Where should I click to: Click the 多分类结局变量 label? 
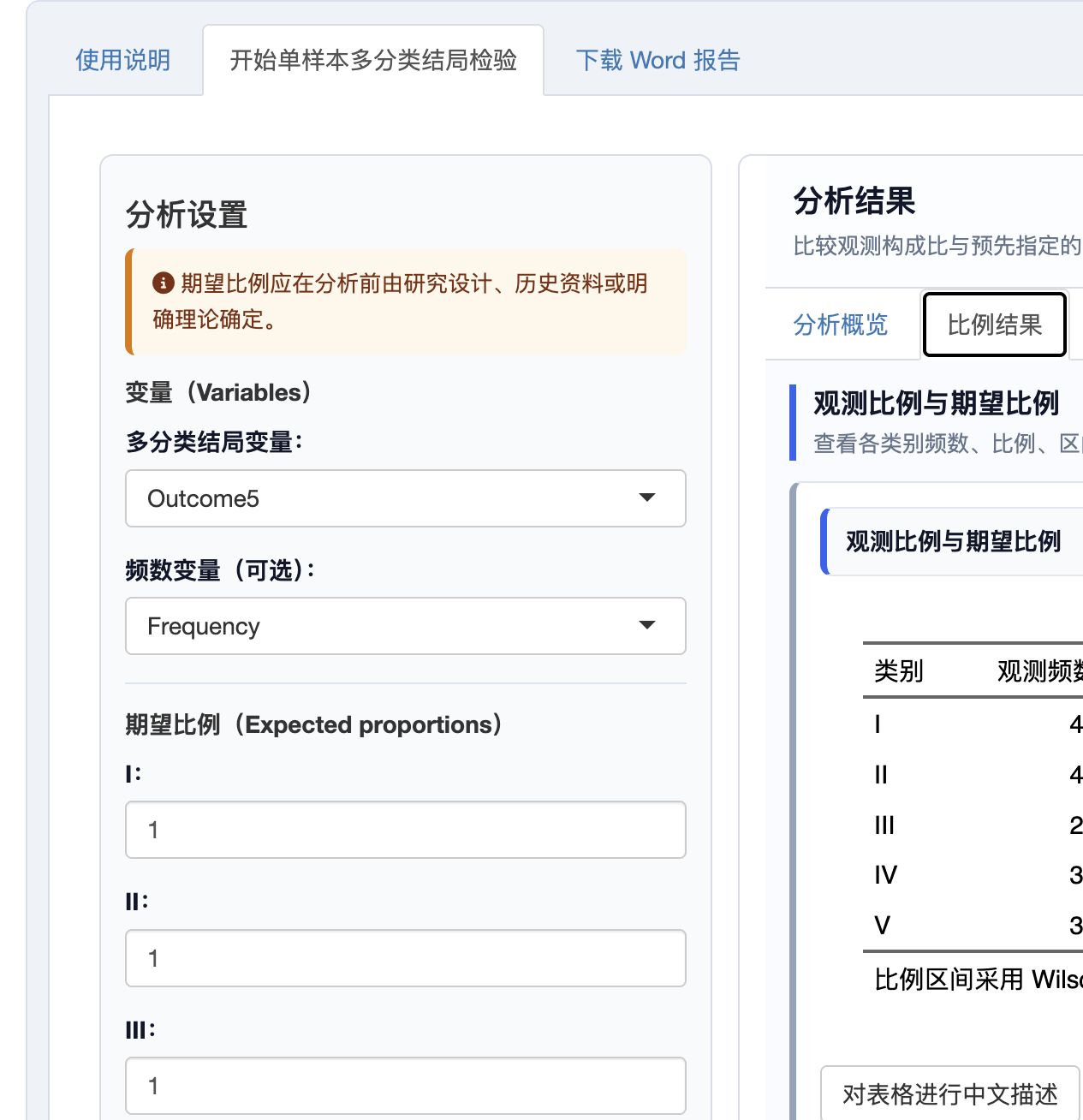tap(214, 442)
